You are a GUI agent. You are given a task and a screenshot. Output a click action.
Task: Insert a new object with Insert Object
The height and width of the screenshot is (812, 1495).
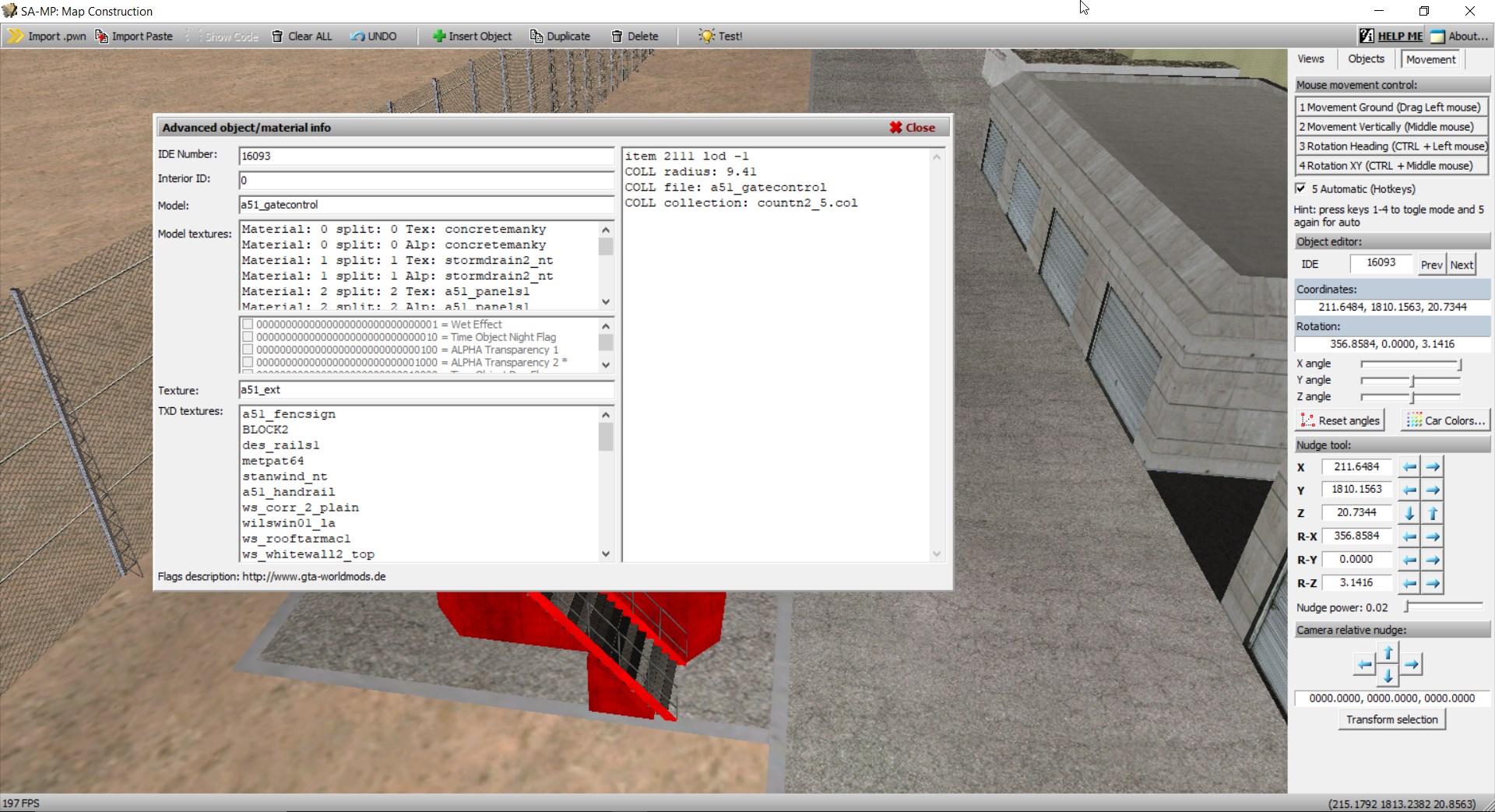click(472, 37)
